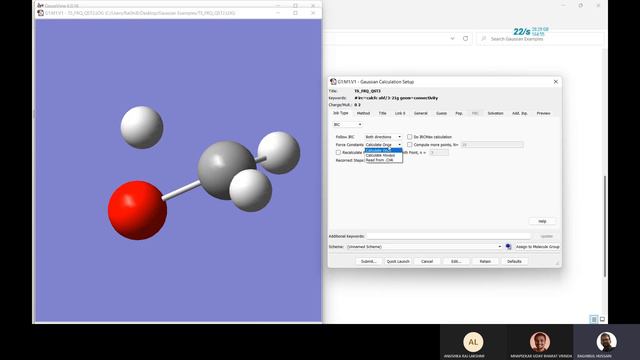The width and height of the screenshot is (640, 360).
Task: Switch to the Link 0 tab
Action: point(400,113)
